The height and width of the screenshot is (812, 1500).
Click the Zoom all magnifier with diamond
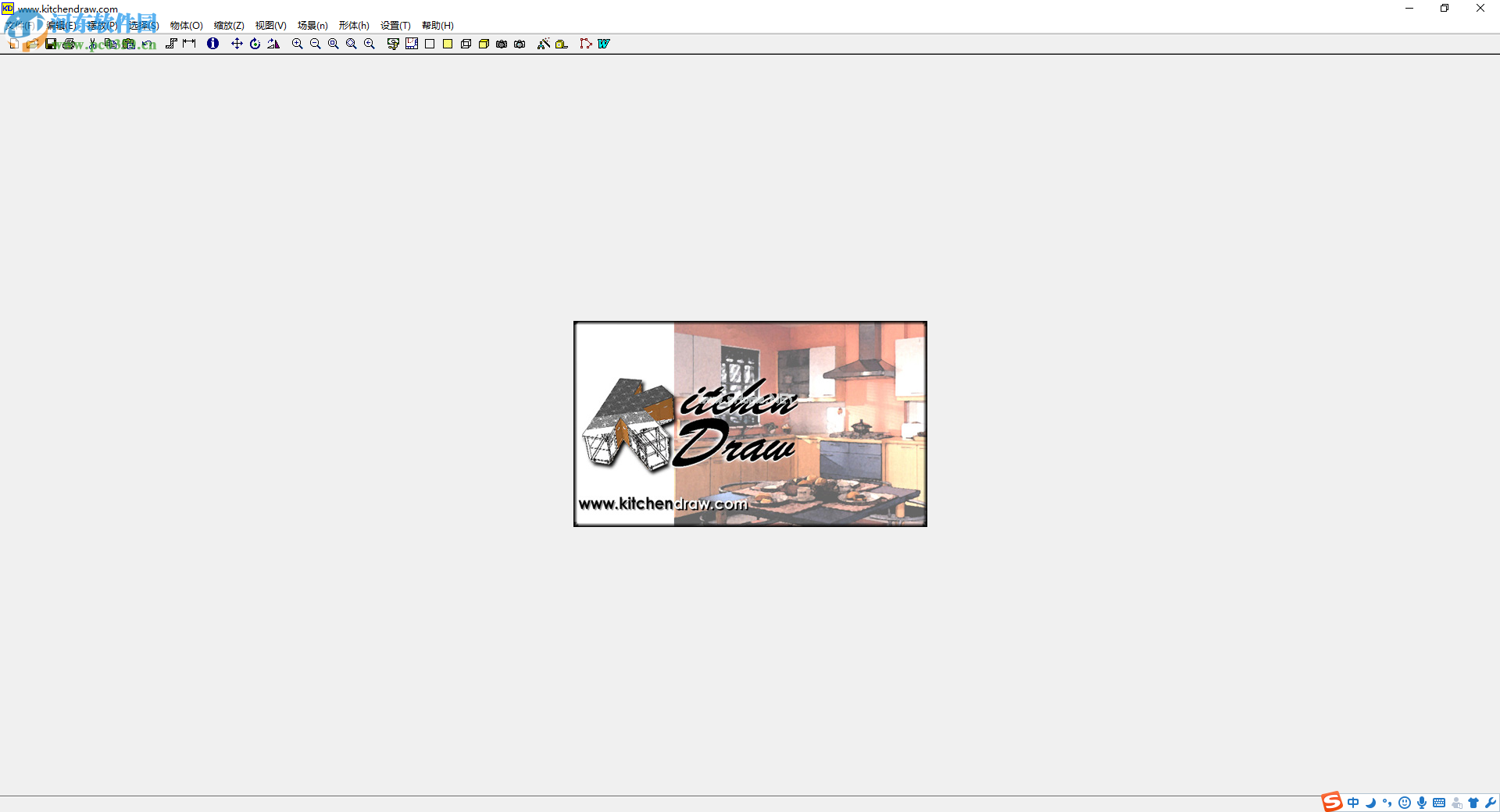point(351,44)
